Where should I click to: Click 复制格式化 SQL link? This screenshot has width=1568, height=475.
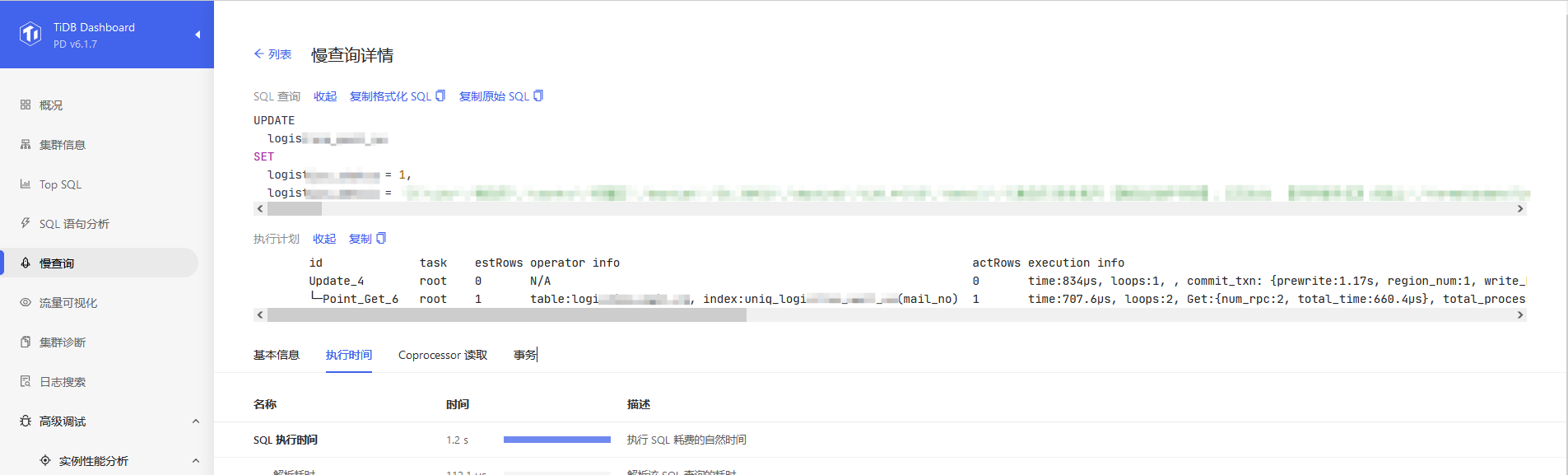tap(390, 96)
